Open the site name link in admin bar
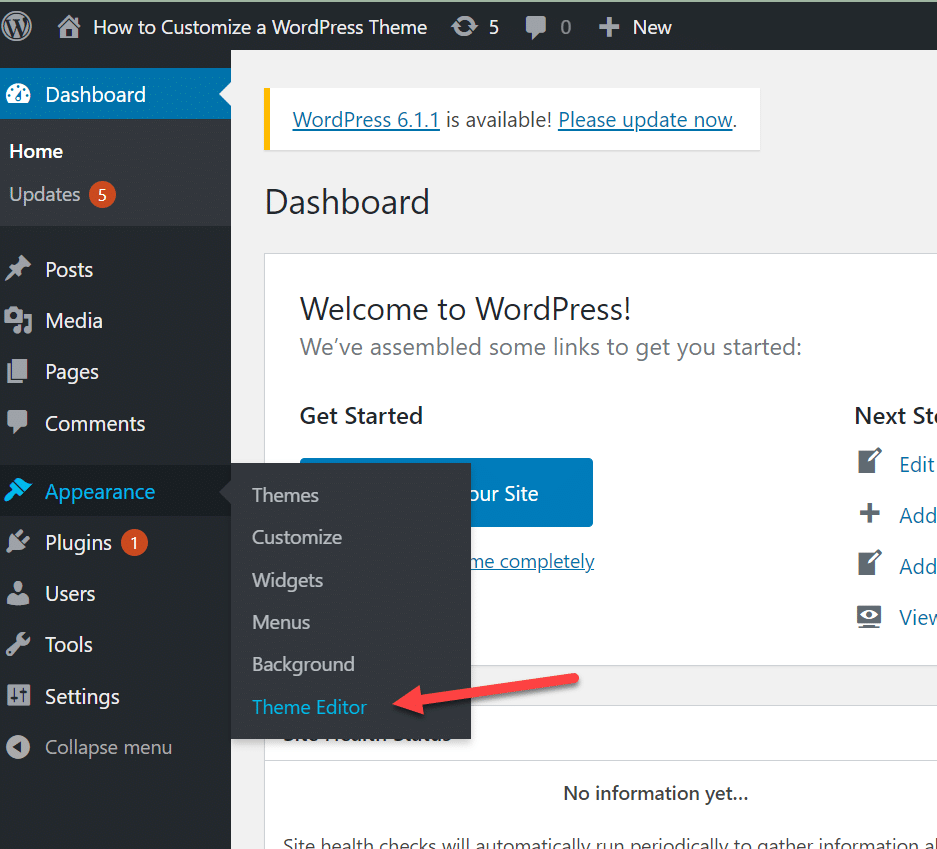This screenshot has height=849, width=937. [x=260, y=27]
